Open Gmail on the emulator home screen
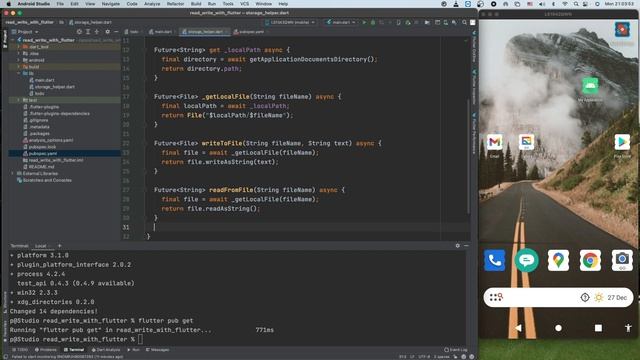Screen dimensions: 640x360 pos(494,142)
